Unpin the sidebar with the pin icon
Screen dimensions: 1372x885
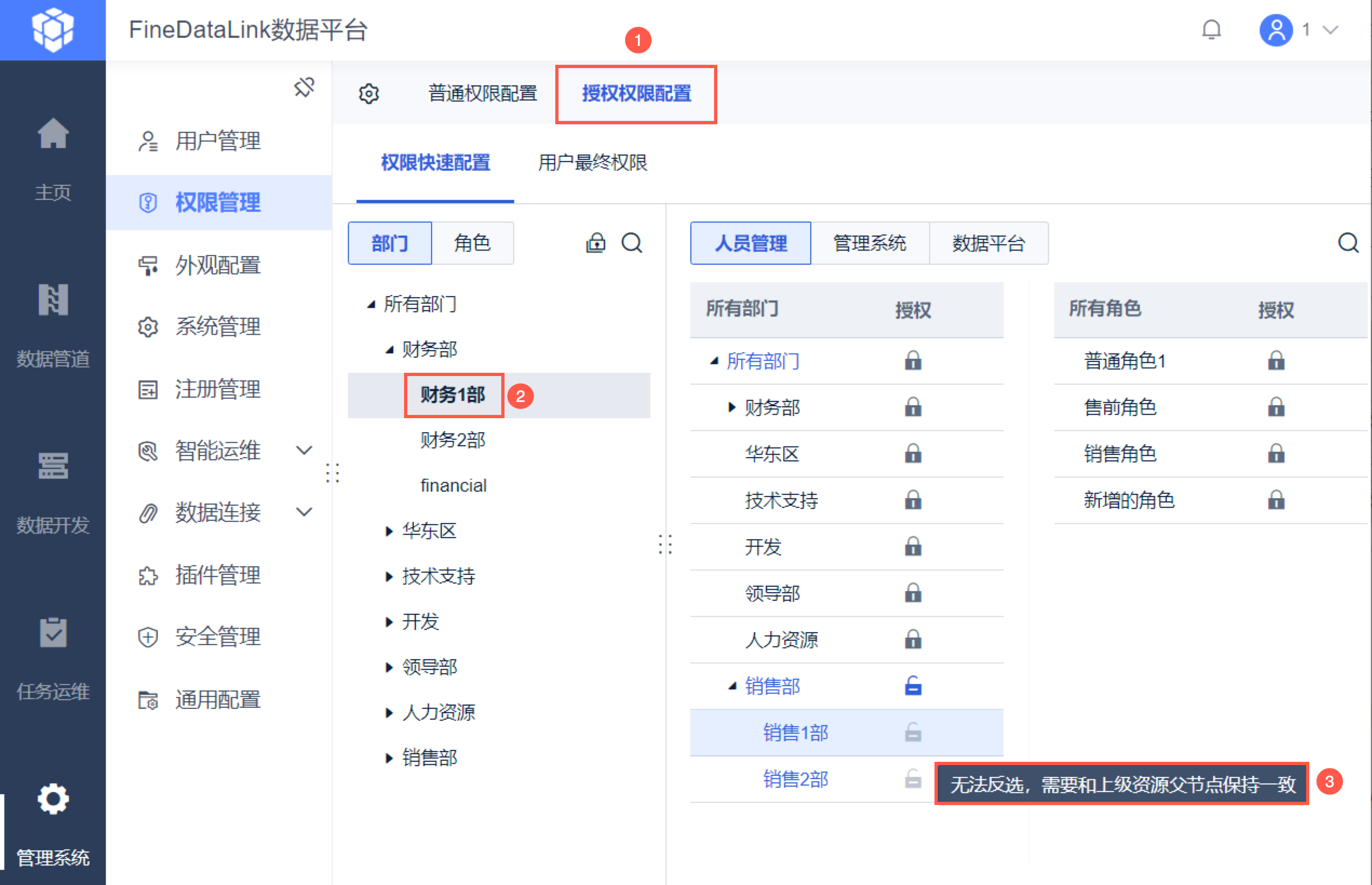pyautogui.click(x=304, y=88)
